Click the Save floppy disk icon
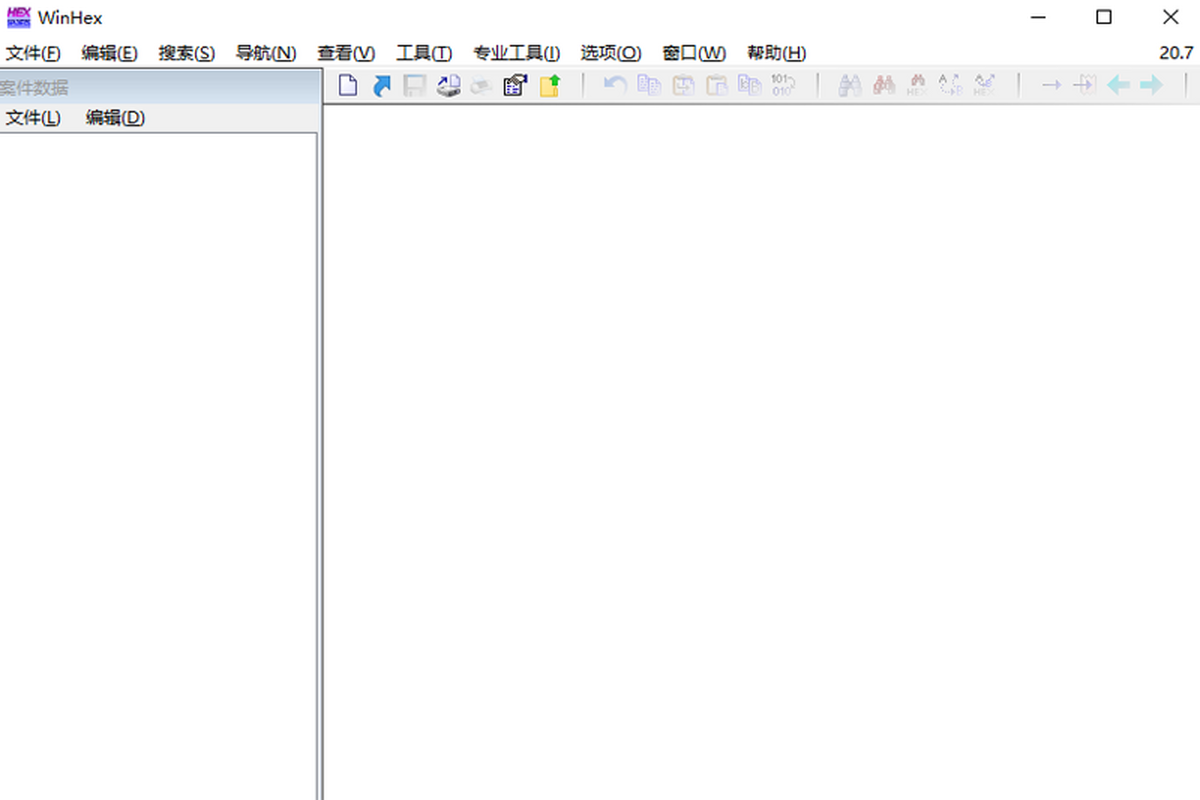The image size is (1200, 800). (414, 86)
